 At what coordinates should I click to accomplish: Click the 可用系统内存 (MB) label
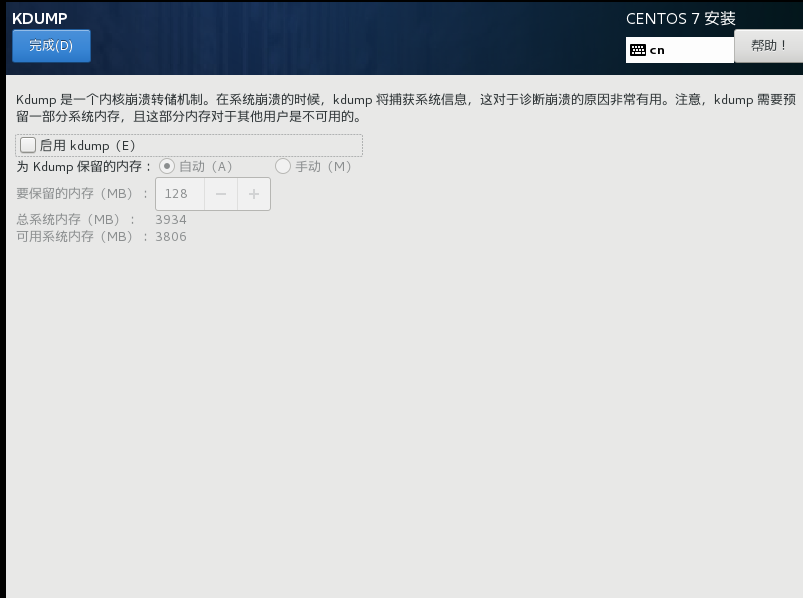pos(82,237)
